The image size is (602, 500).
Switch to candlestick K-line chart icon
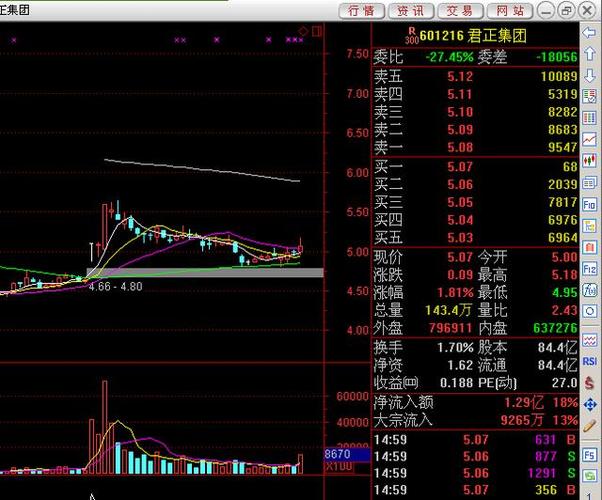pos(589,160)
